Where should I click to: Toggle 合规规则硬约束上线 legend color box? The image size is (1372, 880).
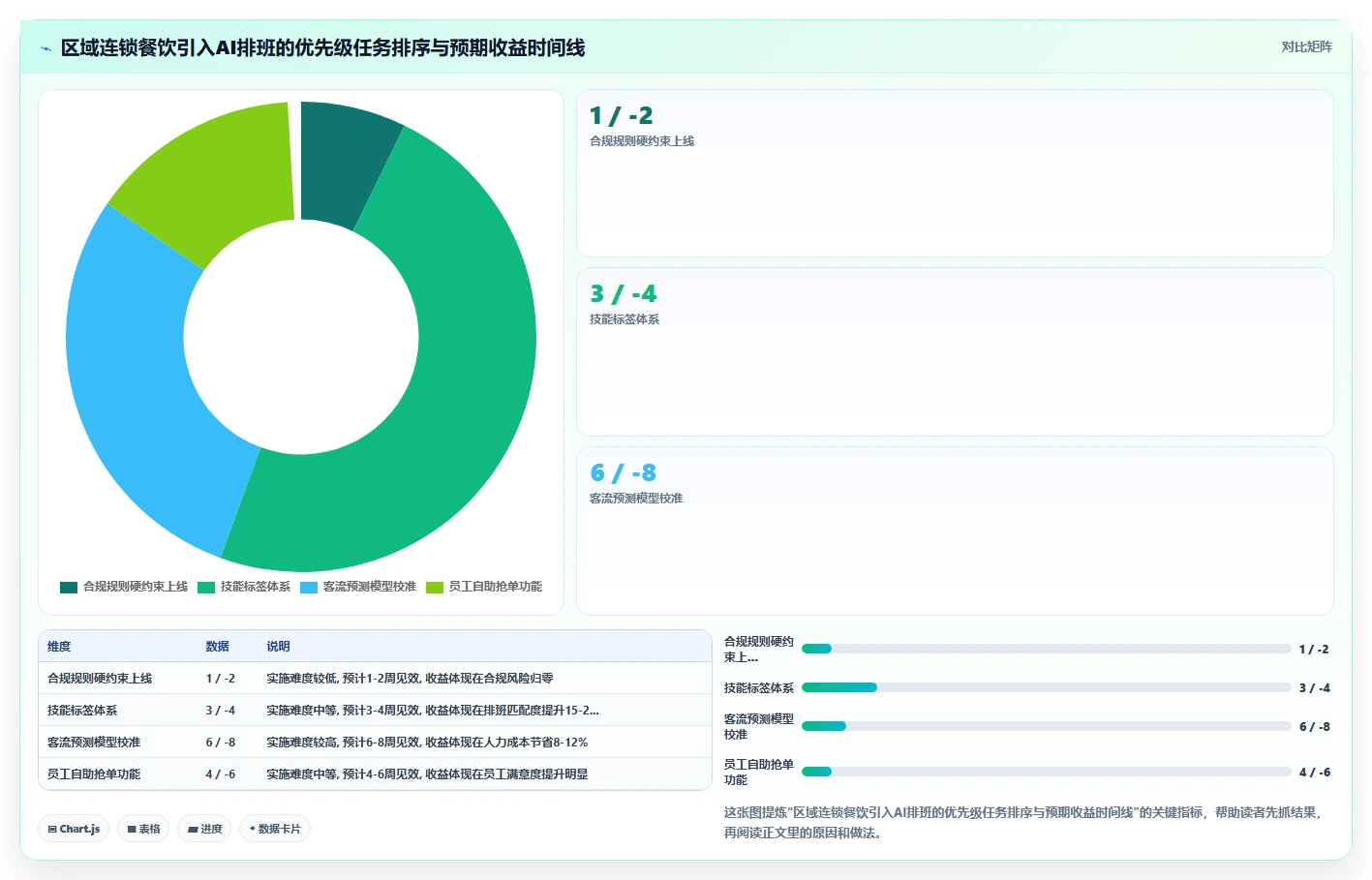[x=69, y=587]
